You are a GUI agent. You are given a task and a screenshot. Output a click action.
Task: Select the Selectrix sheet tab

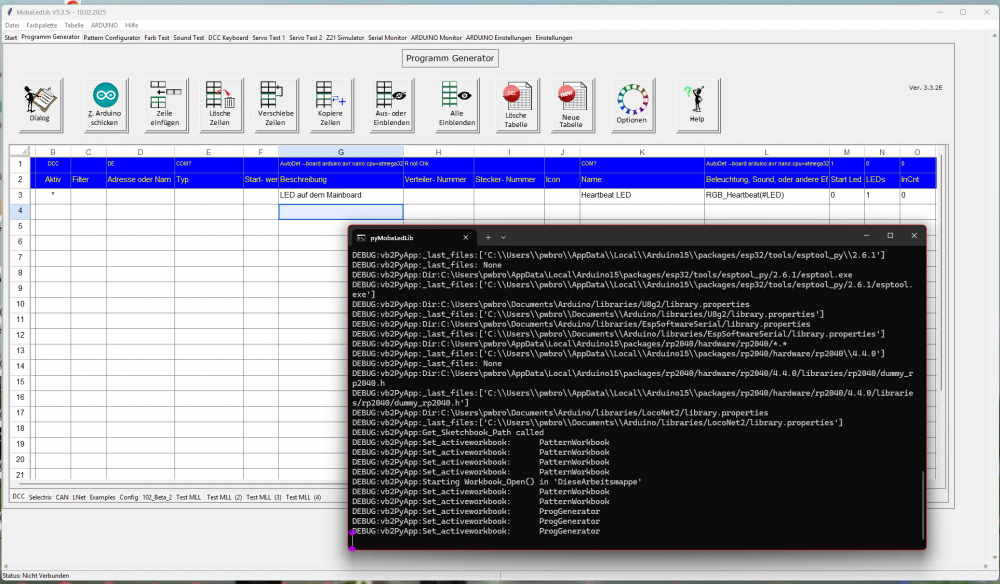click(x=40, y=497)
